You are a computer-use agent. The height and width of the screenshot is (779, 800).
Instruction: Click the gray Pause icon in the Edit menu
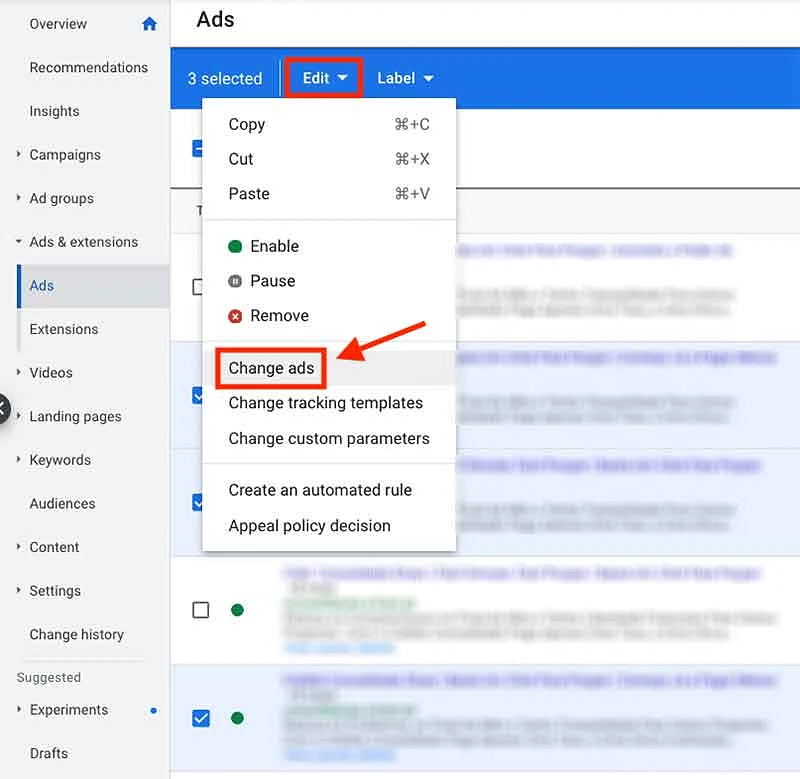pyautogui.click(x=235, y=281)
